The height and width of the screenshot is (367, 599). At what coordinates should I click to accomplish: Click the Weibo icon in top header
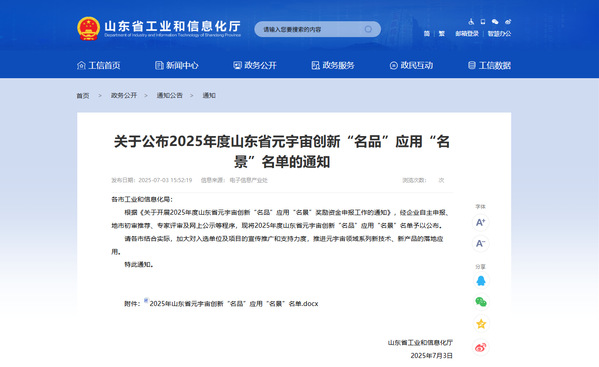[508, 22]
